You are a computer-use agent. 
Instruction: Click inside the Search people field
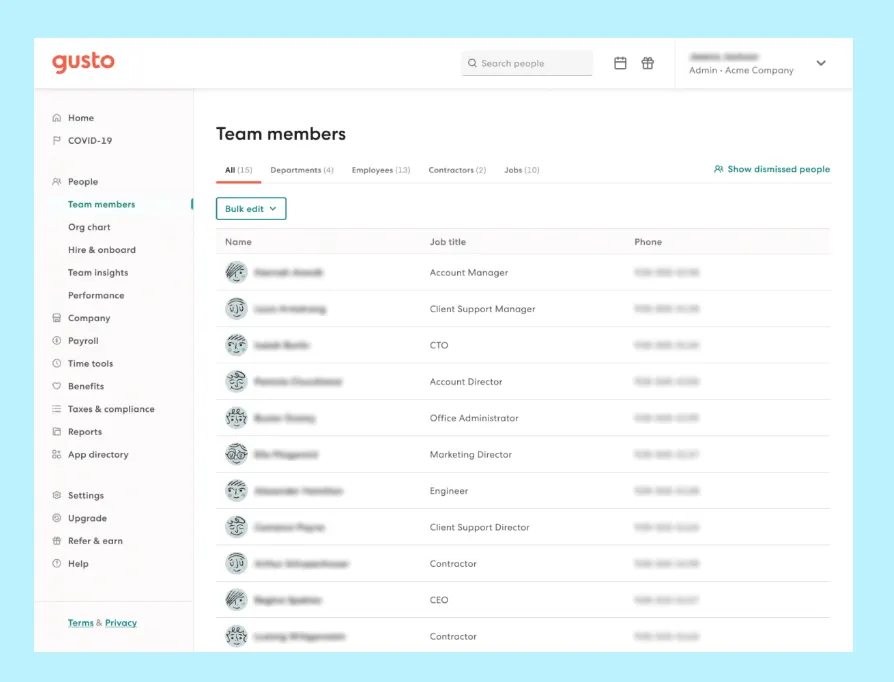(x=527, y=62)
